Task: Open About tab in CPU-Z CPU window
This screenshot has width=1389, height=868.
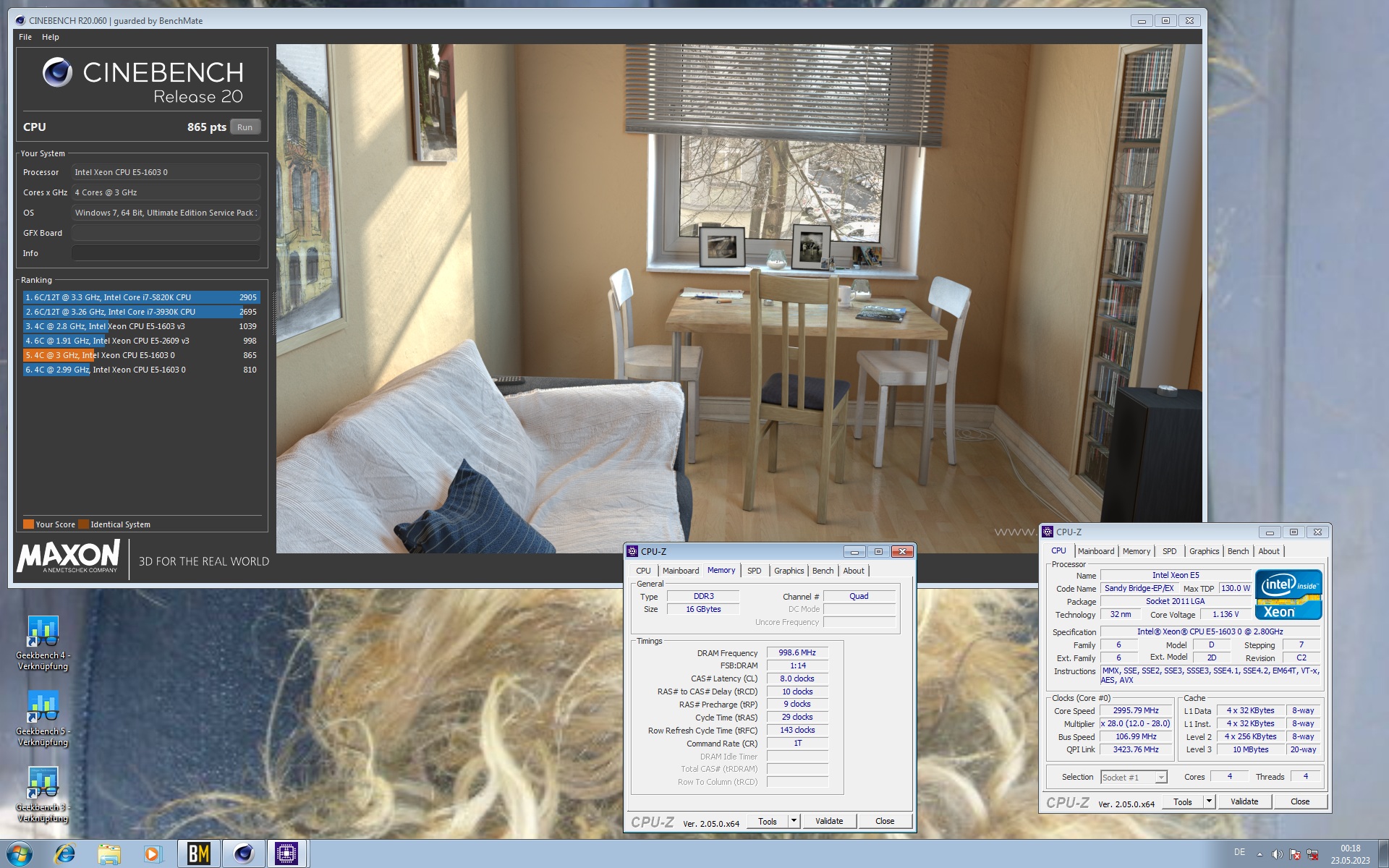Action: click(1269, 551)
